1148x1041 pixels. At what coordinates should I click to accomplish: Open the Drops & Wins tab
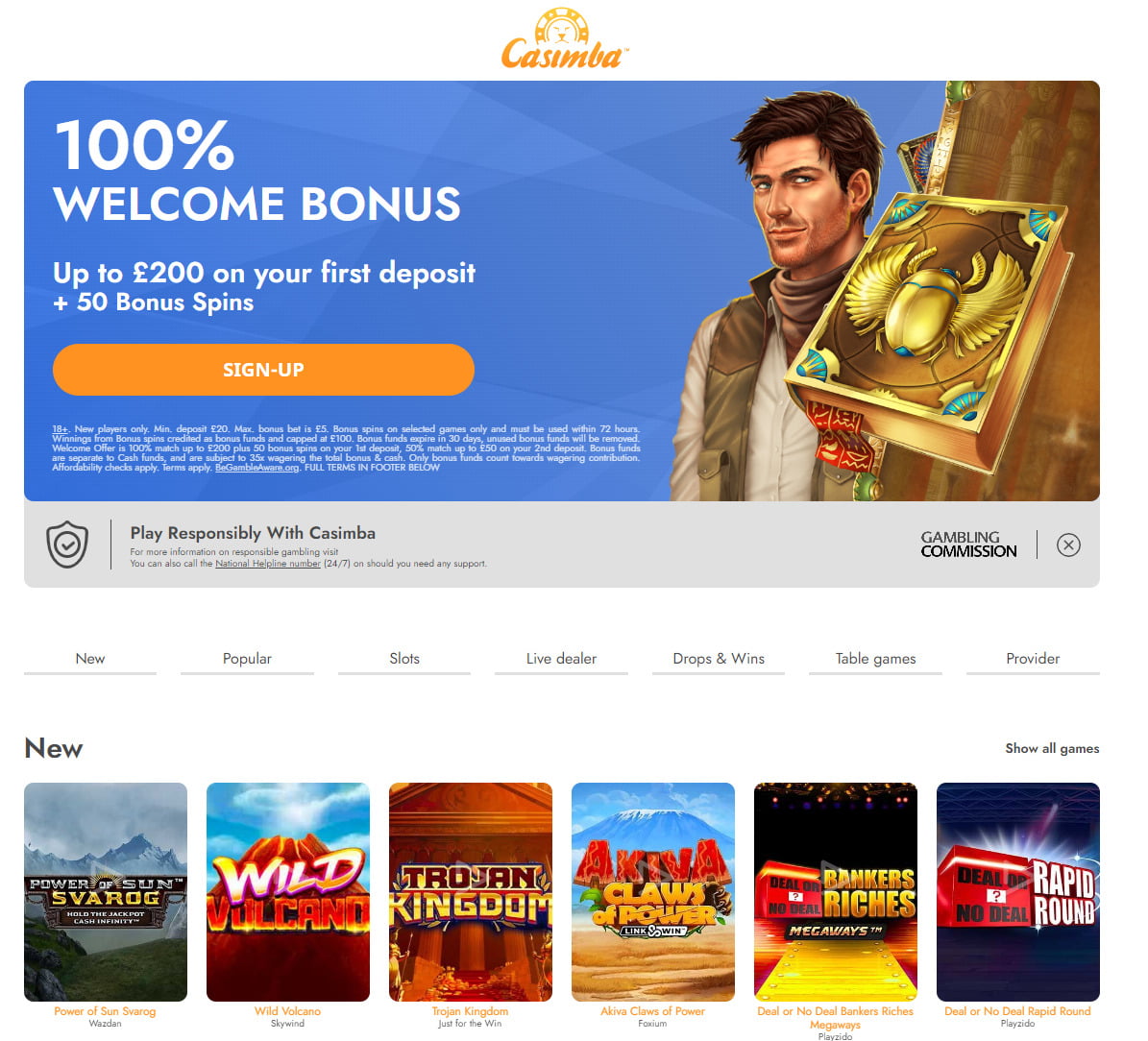pyautogui.click(x=719, y=659)
